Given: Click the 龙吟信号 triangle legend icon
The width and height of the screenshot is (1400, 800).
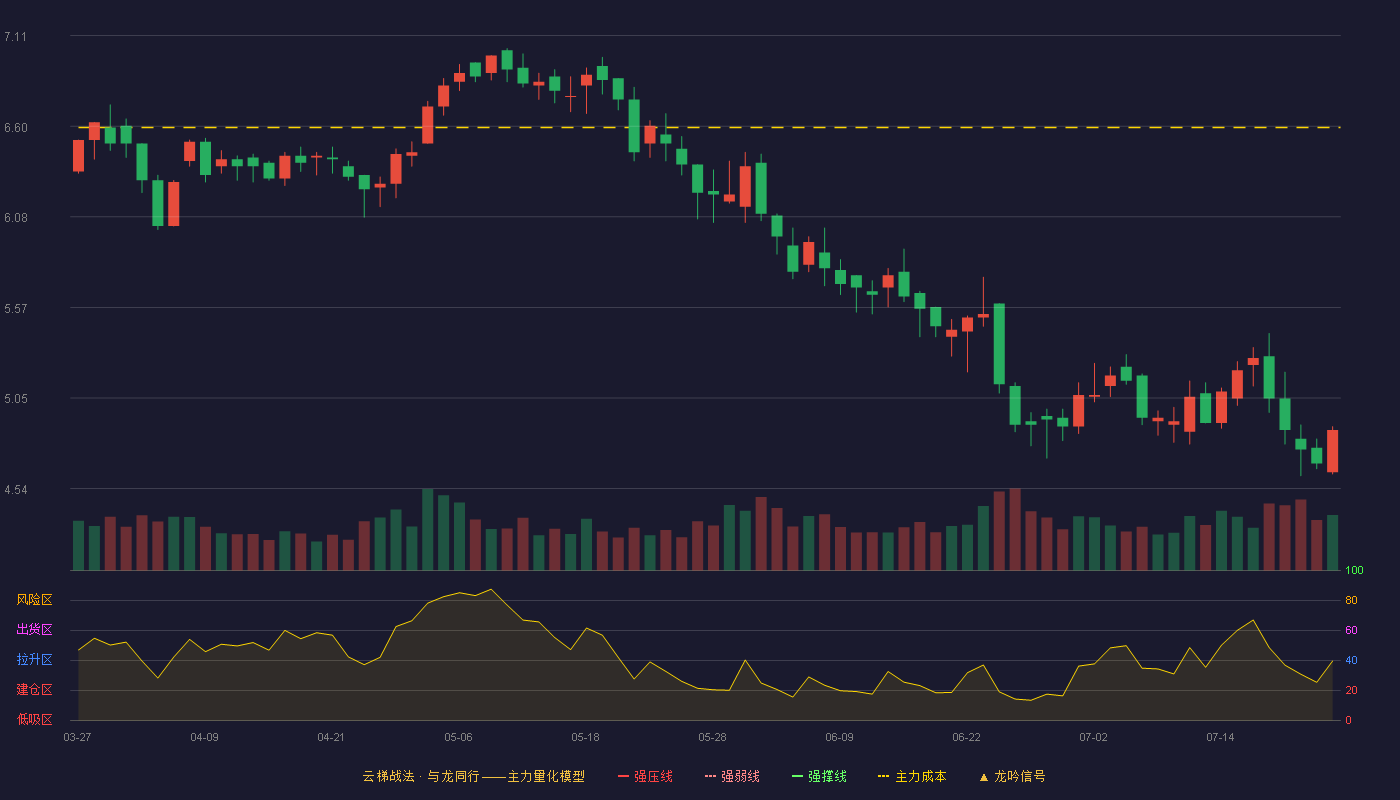Looking at the screenshot, I should click(x=984, y=776).
